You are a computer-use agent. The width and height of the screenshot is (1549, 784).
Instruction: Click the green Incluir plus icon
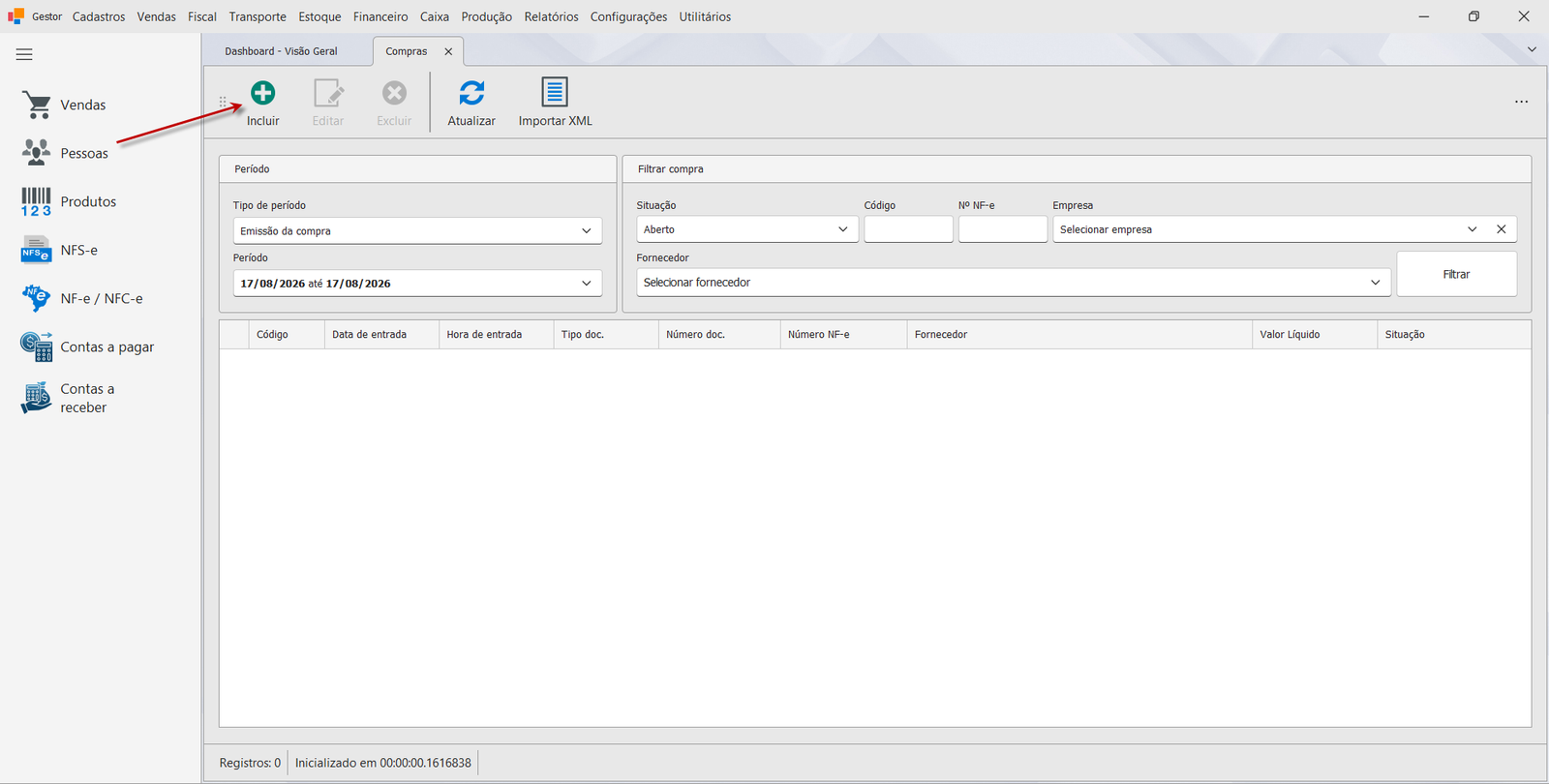point(262,93)
